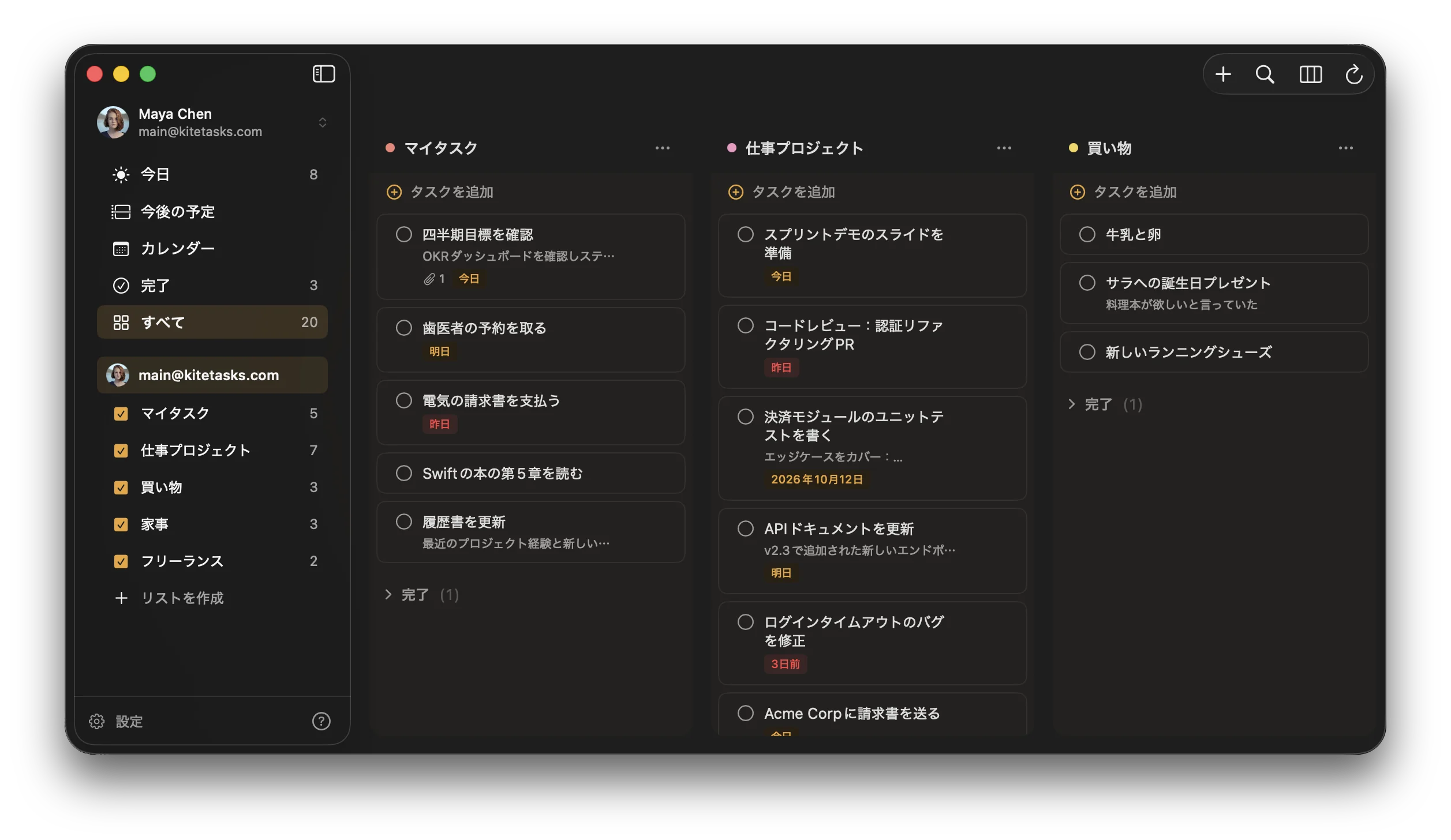Viewport: 1451px width, 840px height.
Task: Complete task 歯医者の予約を取る
Action: click(404, 328)
